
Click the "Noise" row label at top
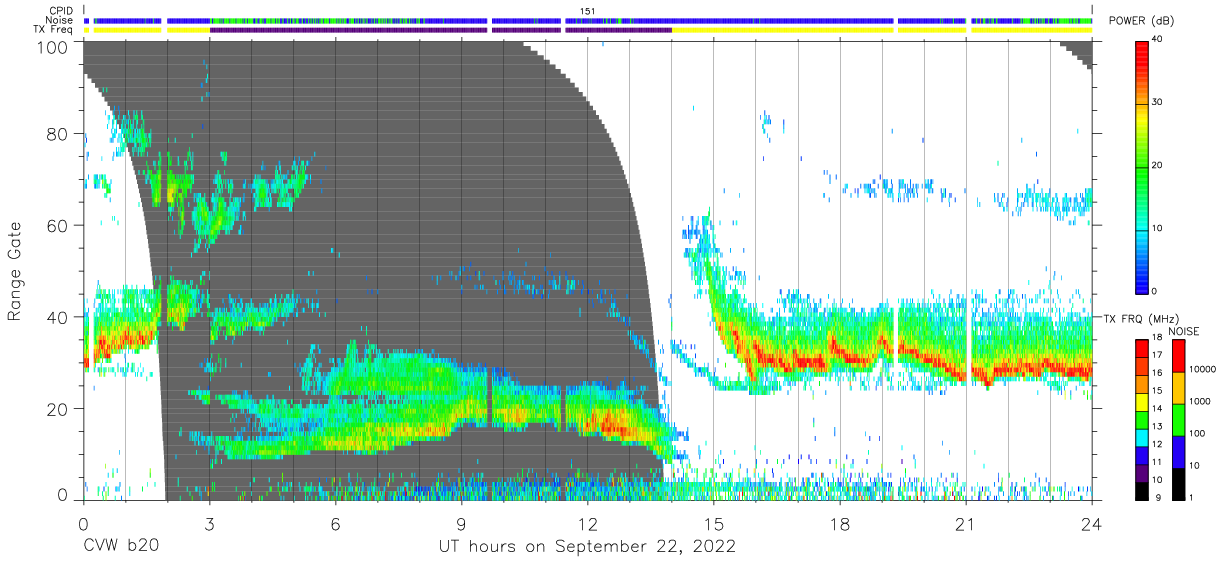tap(60, 20)
